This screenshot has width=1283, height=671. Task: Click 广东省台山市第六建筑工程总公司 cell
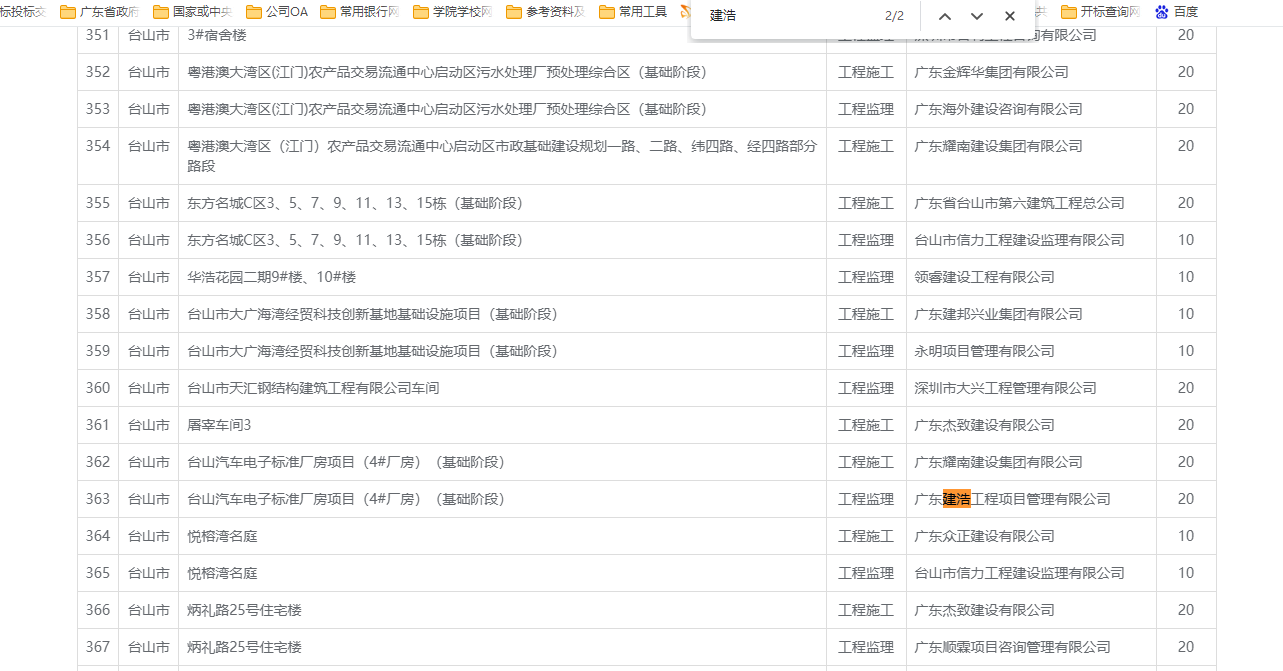[x=1019, y=203]
